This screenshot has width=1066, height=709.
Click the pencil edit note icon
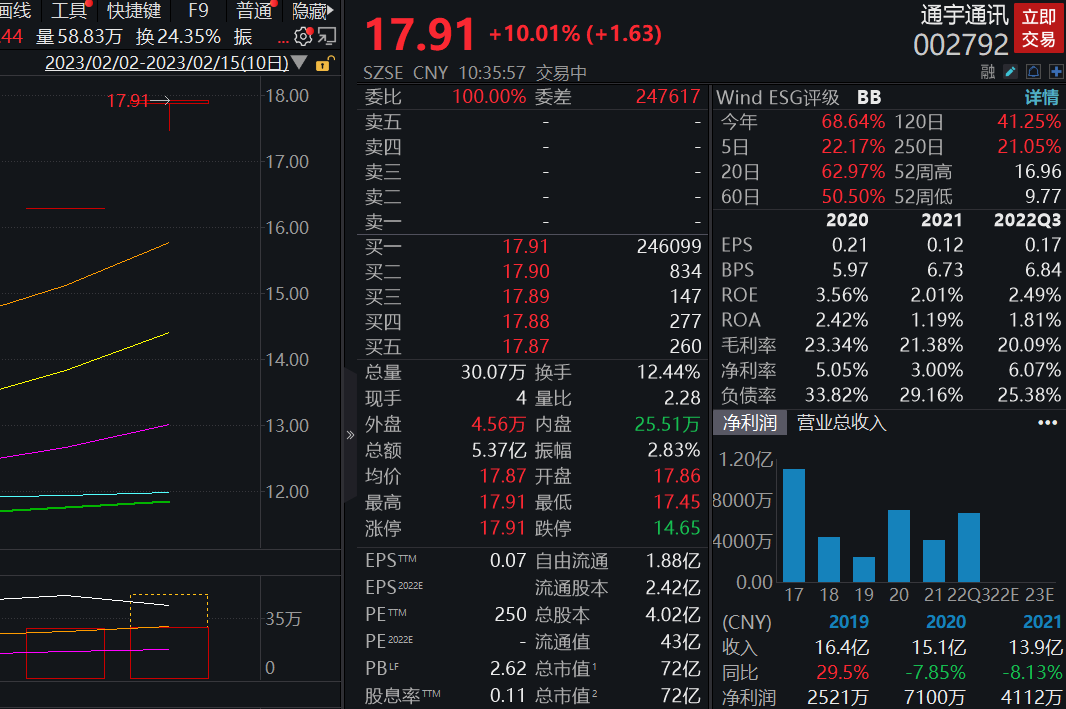[1010, 71]
